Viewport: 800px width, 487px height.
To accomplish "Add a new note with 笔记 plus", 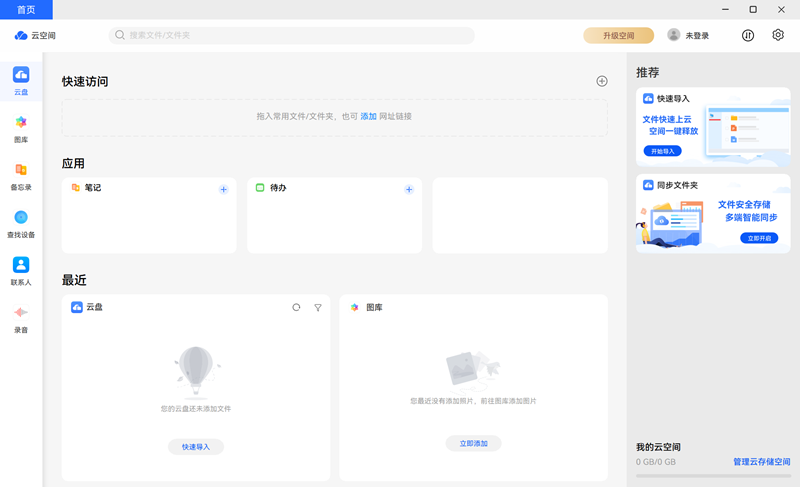I will [x=223, y=189].
